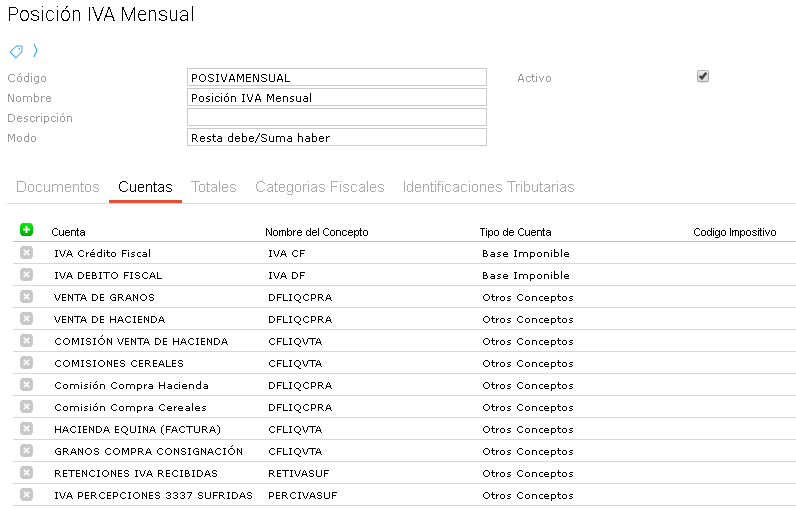
Task: Click the blue tag icon
Action: [16, 51]
